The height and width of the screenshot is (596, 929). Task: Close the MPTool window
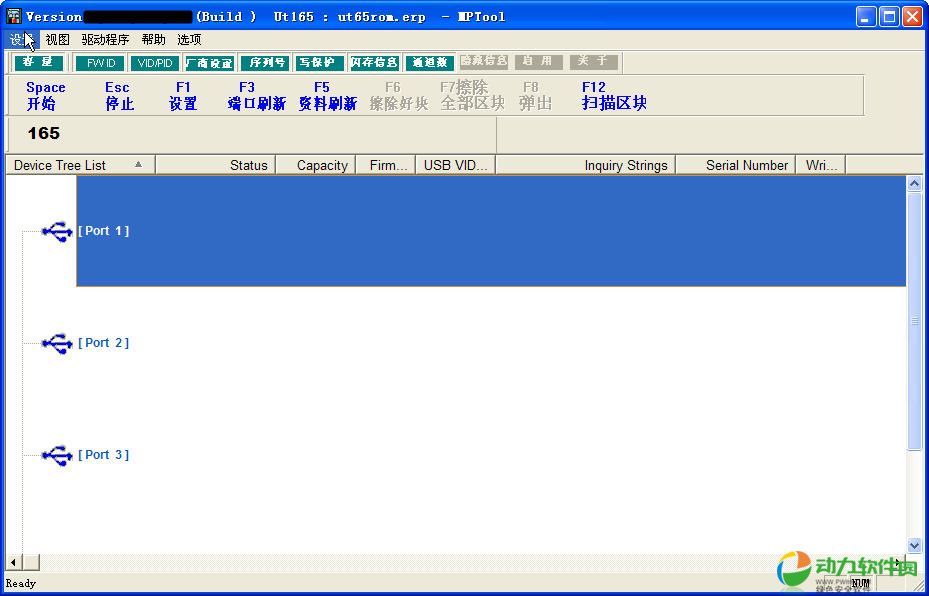pos(912,17)
